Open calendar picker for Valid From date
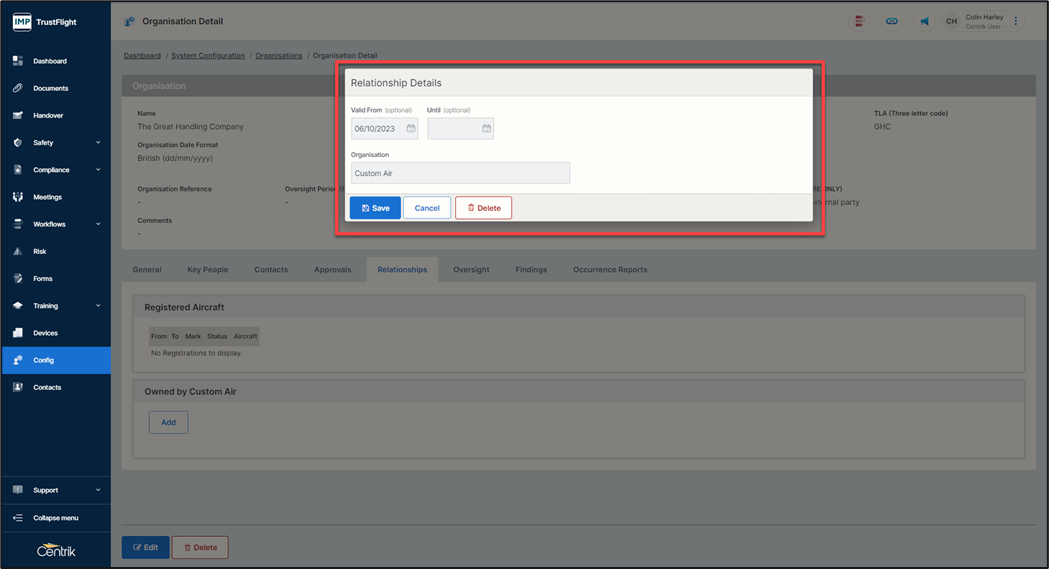 pos(411,129)
